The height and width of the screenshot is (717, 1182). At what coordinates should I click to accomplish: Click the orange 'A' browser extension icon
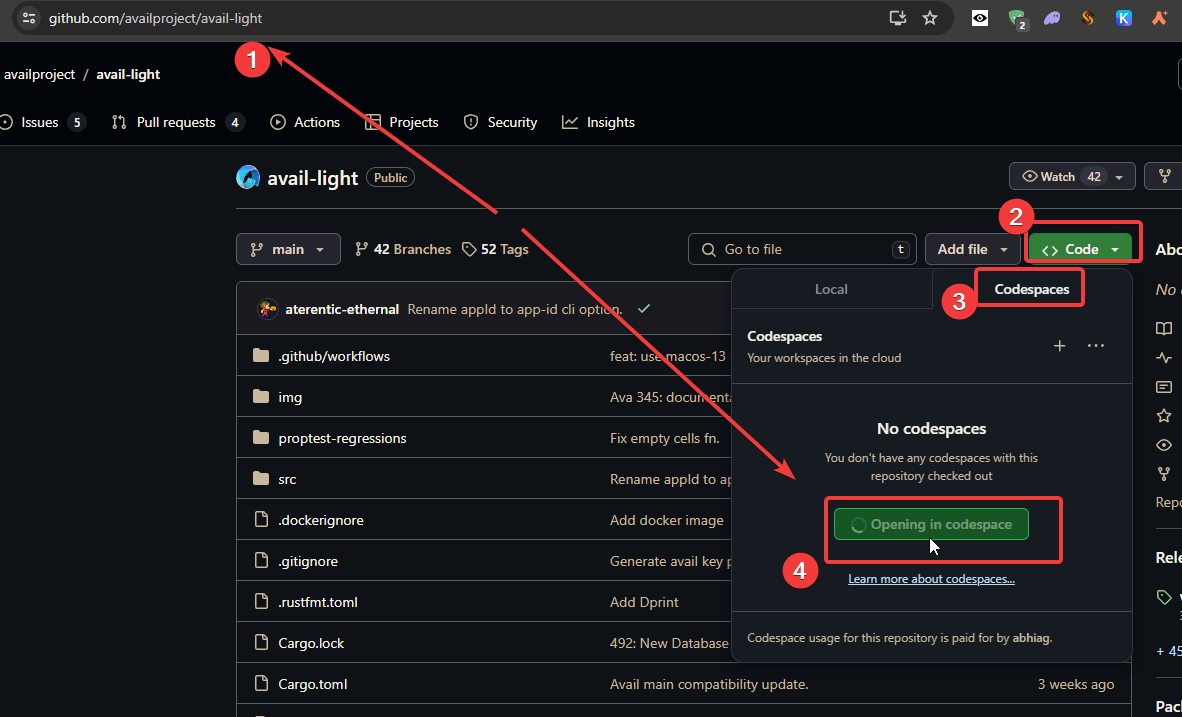pos(1159,18)
